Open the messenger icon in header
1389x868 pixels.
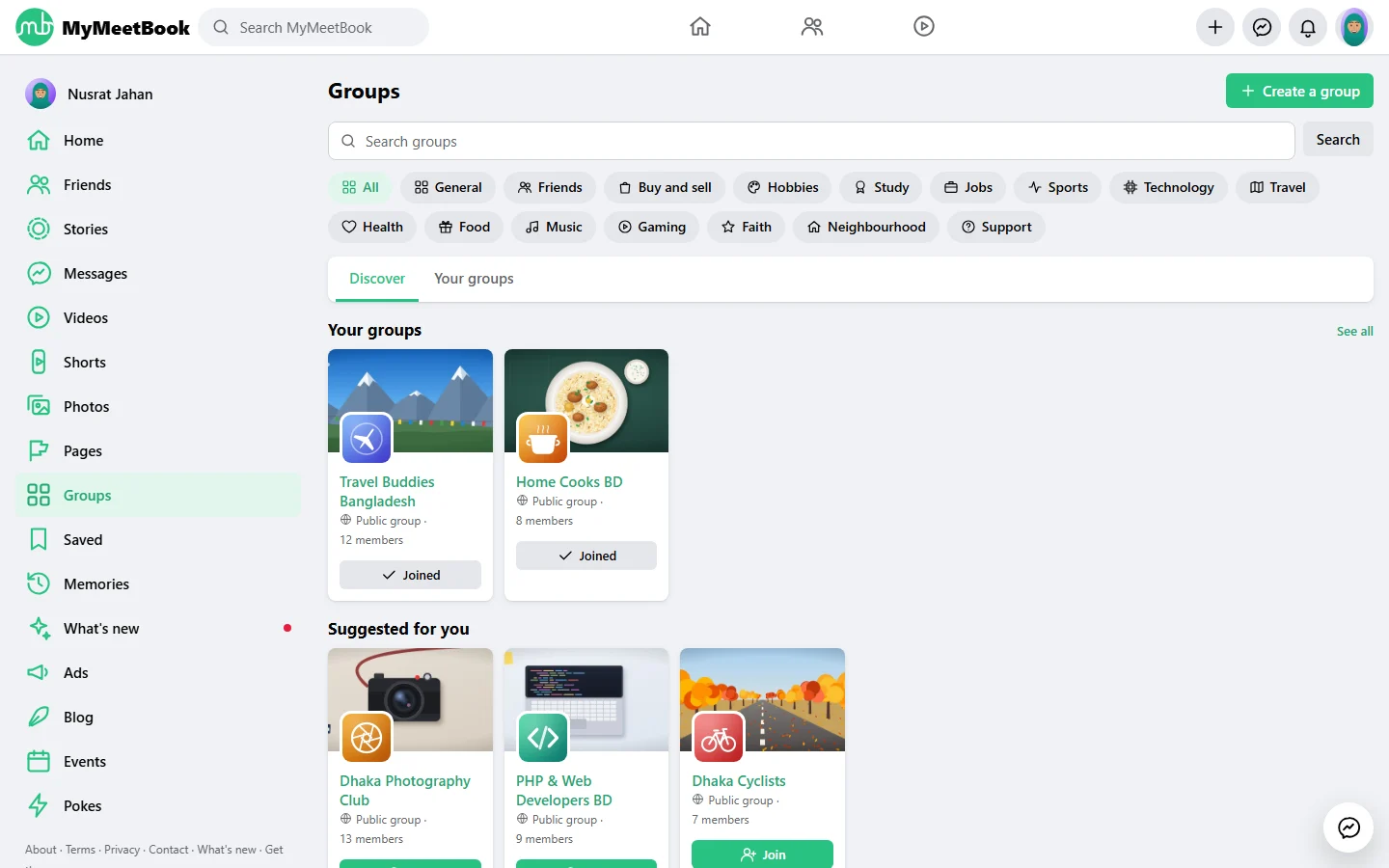coord(1262,27)
